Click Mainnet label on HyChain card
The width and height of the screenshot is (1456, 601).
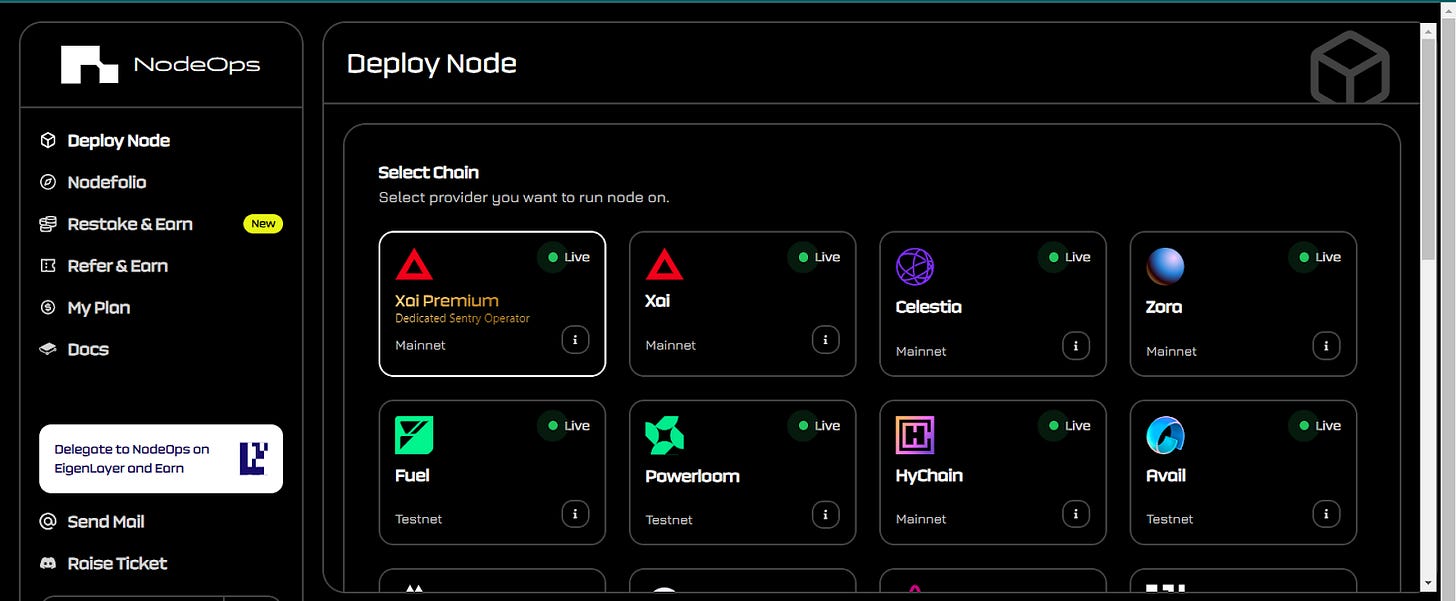click(921, 519)
